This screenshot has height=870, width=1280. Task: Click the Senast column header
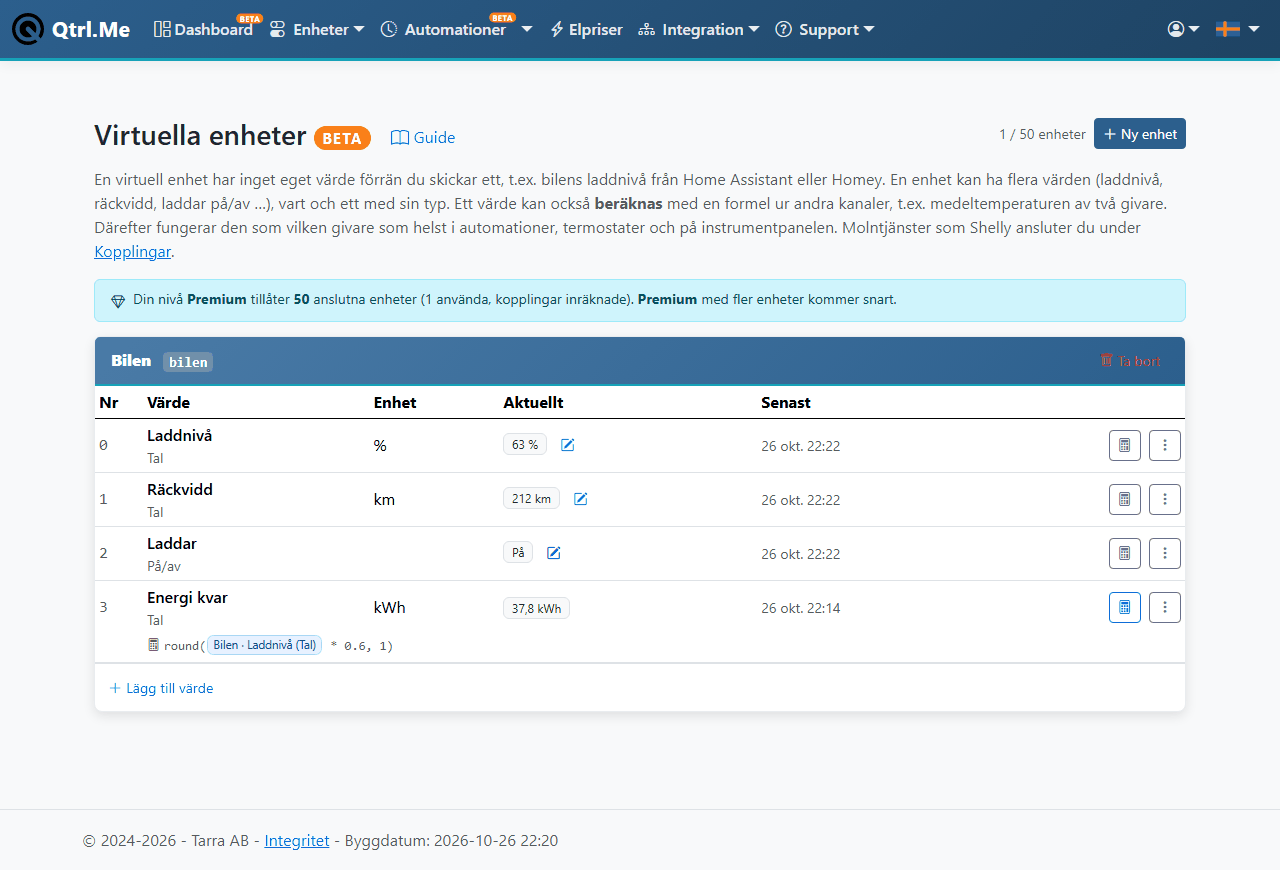pyautogui.click(x=786, y=403)
